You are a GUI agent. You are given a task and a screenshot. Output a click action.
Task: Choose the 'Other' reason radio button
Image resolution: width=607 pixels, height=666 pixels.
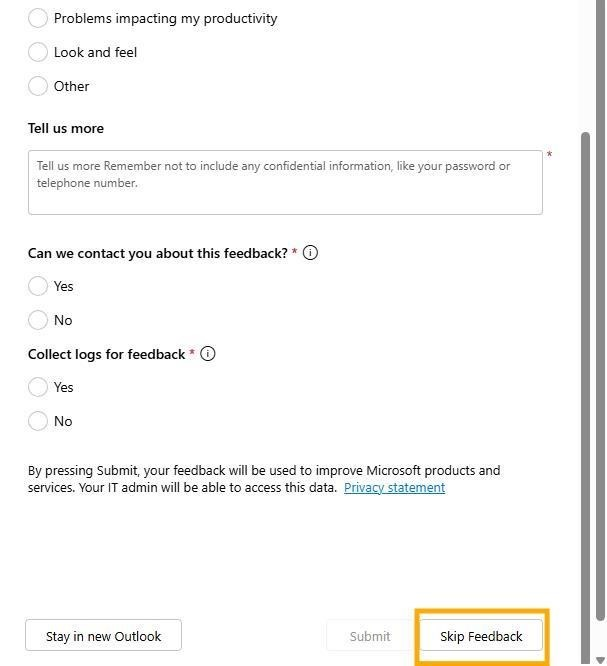[x=37, y=86]
